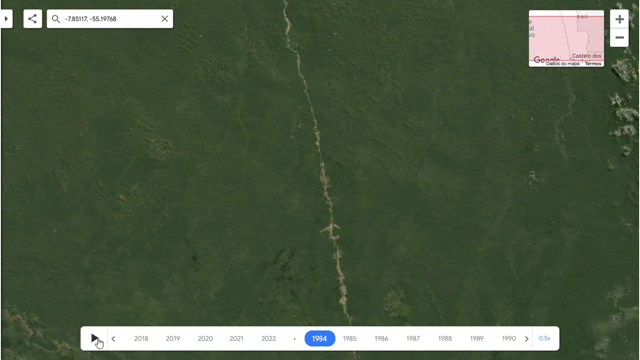
Task: Zoom out with the minus button
Action: tap(619, 38)
